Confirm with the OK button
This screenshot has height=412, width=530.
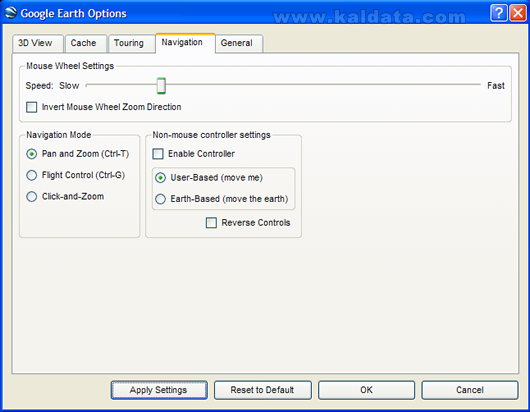(366, 390)
